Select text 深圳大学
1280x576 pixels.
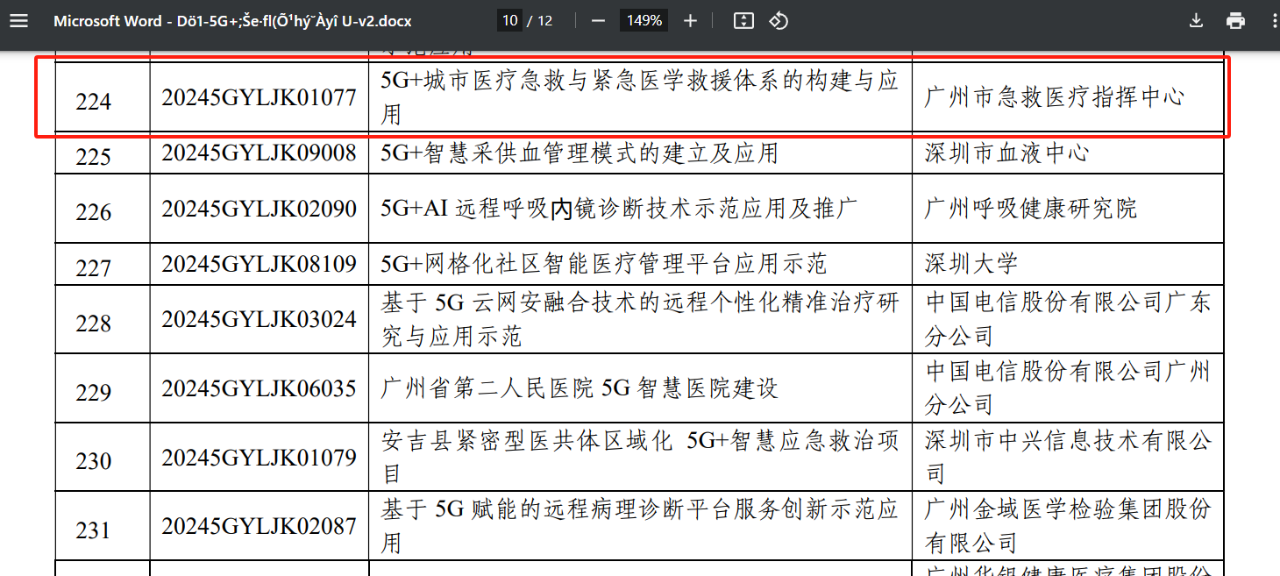[971, 264]
